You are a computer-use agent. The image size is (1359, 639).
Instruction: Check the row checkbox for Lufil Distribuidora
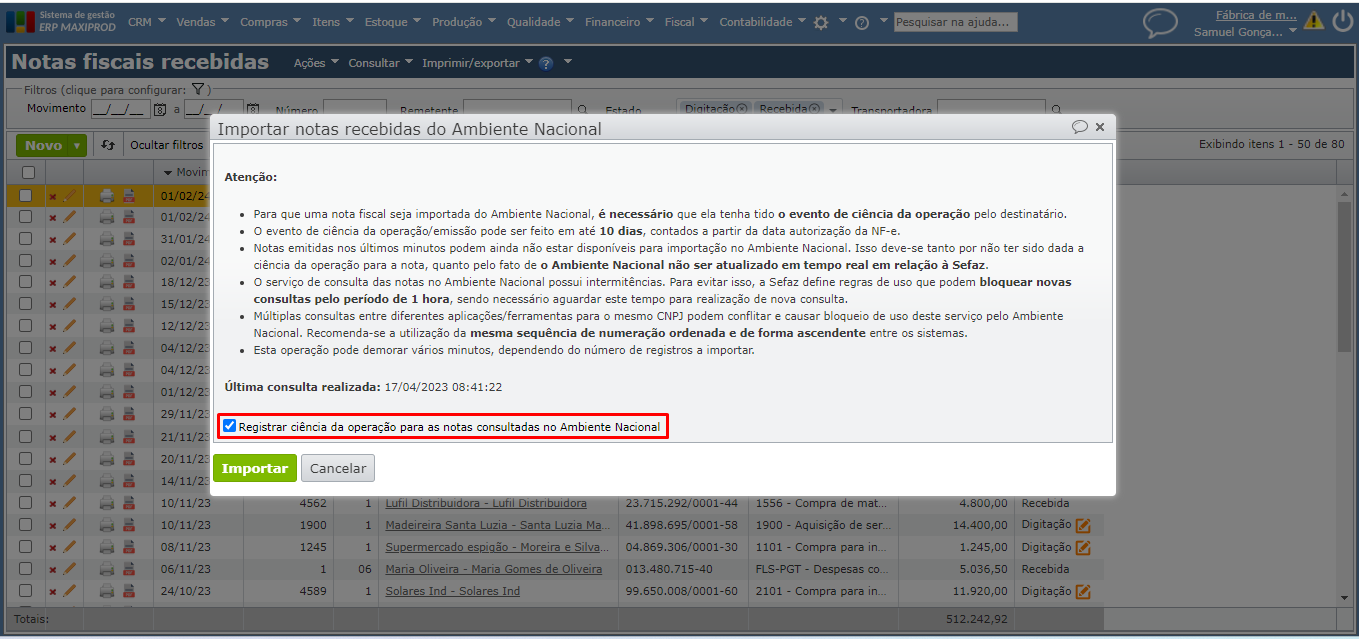[x=26, y=503]
